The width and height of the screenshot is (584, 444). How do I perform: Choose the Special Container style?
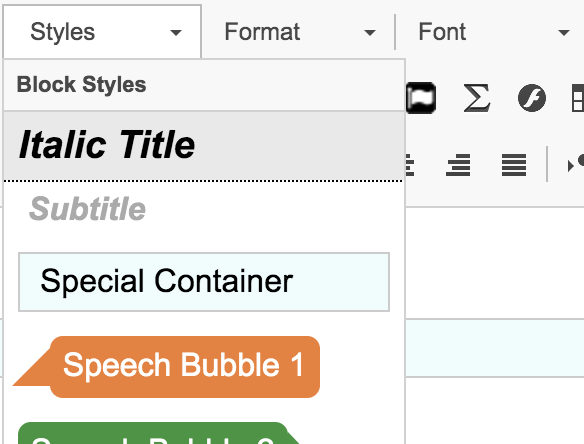[x=204, y=282]
